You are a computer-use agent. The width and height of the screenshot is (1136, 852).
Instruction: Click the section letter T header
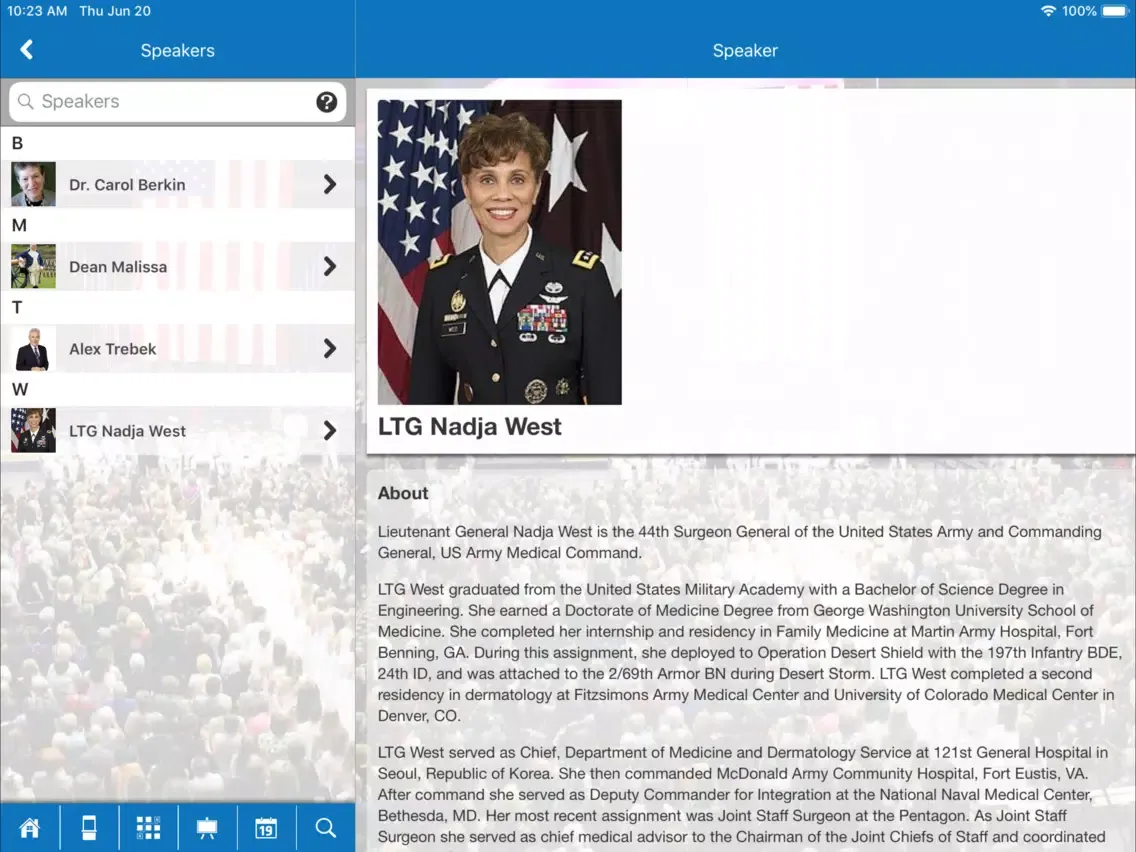(x=17, y=307)
